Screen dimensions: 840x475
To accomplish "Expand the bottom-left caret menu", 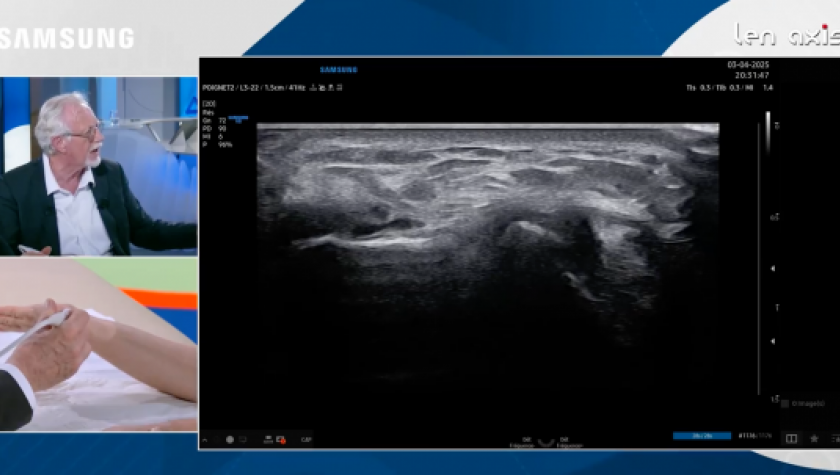I will [x=205, y=439].
